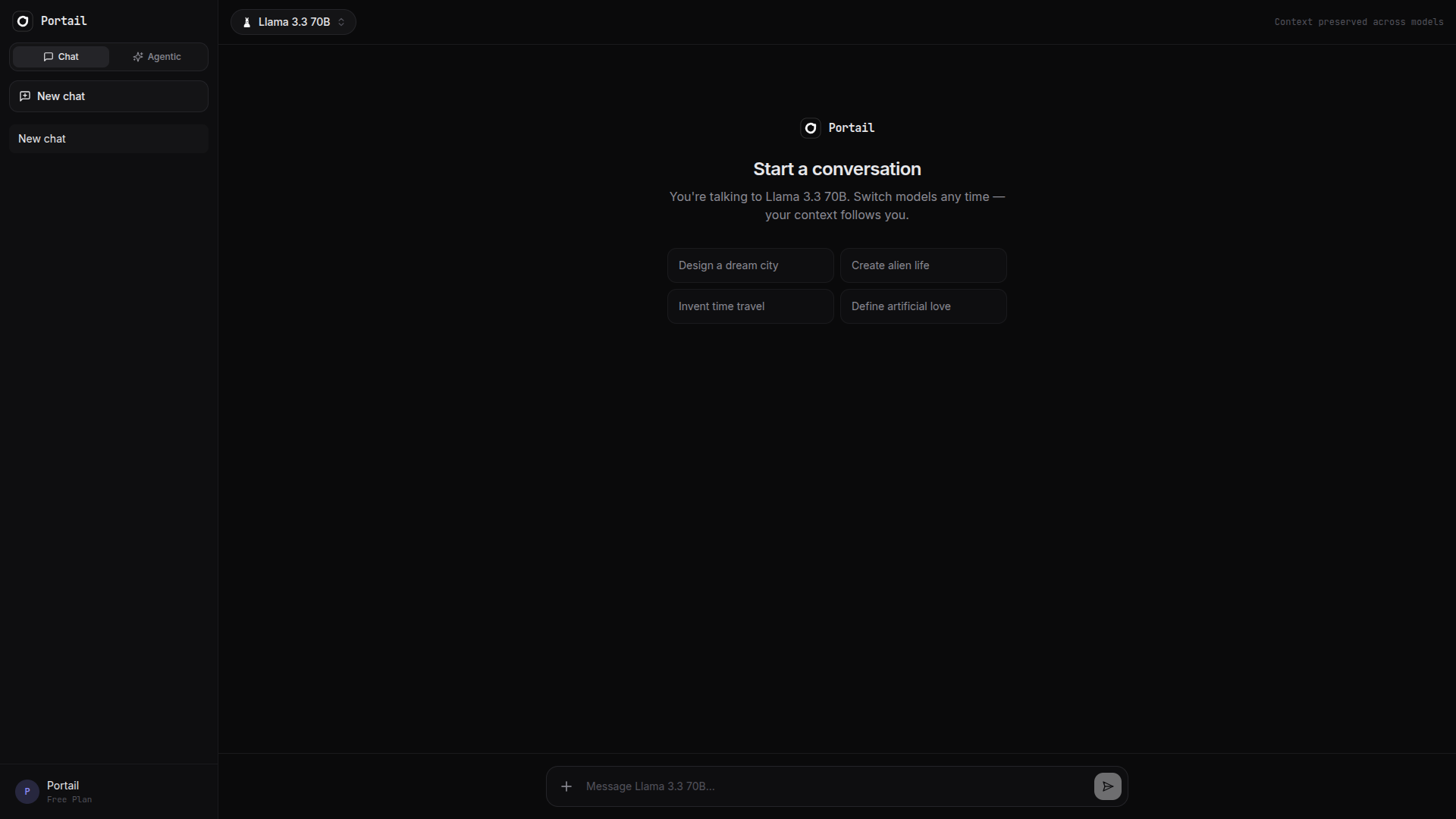
Task: Start a New chat with the sidebar button
Action: [108, 96]
